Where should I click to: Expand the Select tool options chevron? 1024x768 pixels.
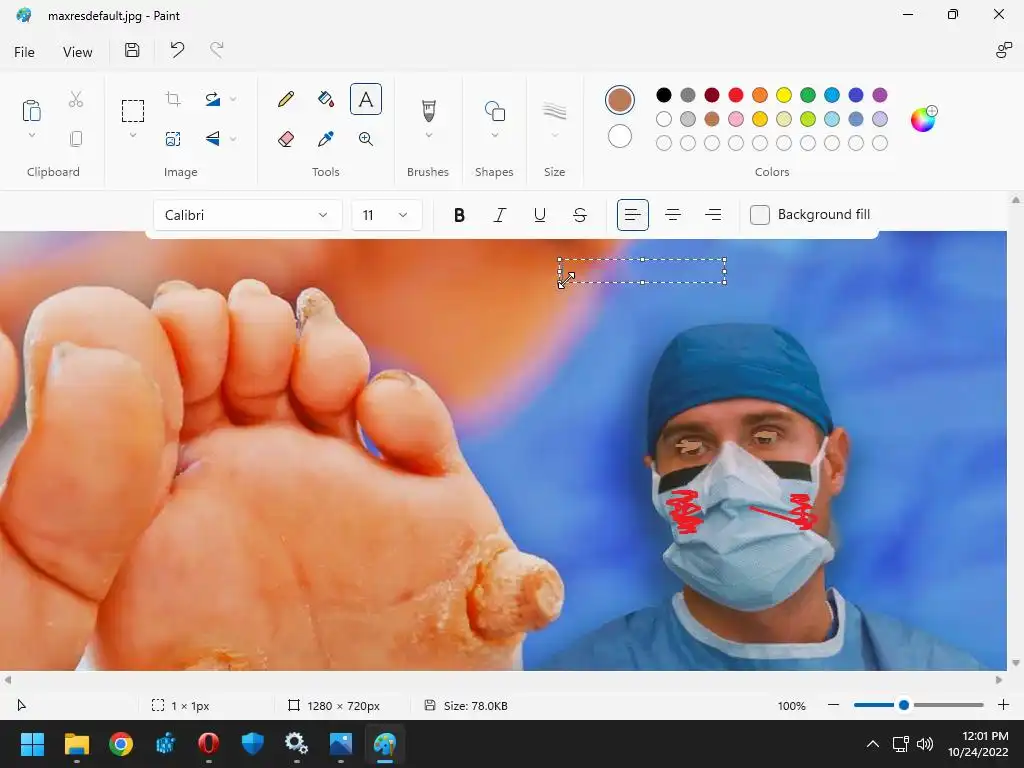point(133,135)
